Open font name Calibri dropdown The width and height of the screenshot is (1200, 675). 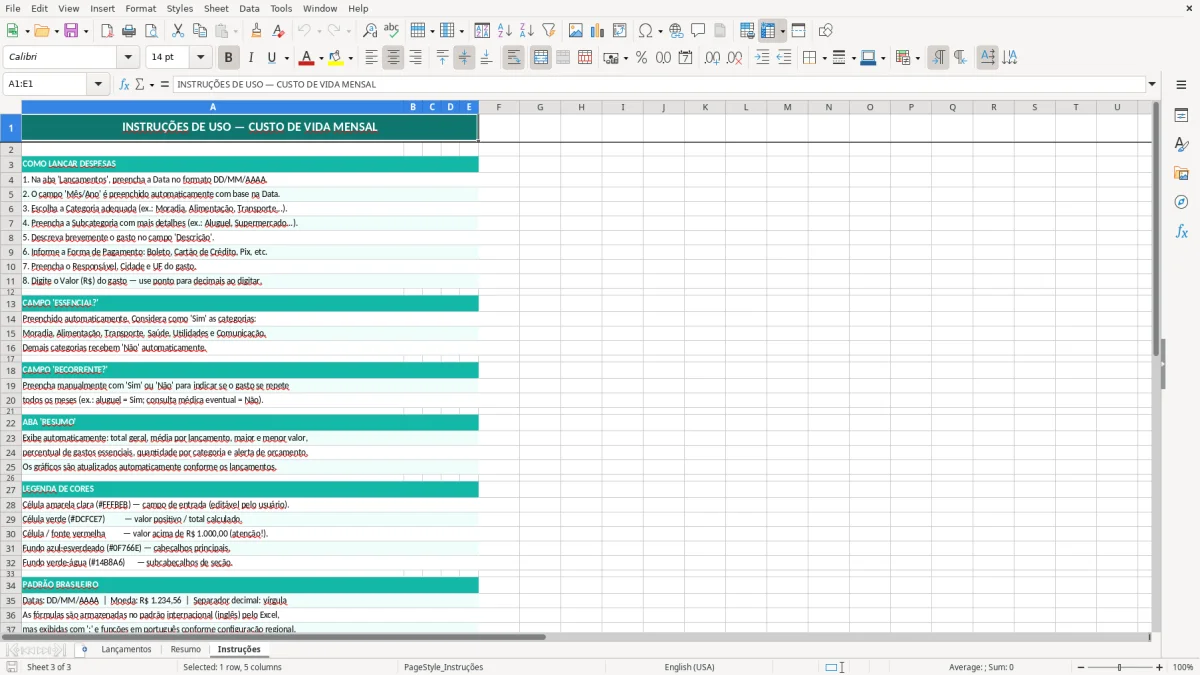128,58
